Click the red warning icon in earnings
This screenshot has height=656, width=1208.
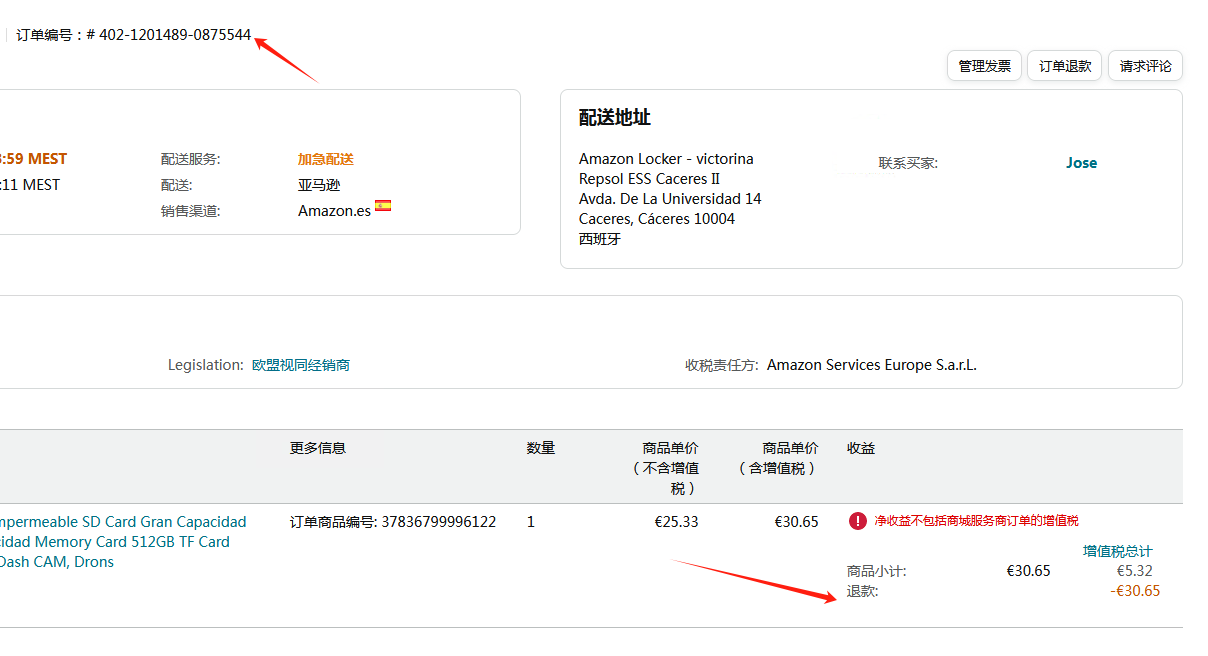click(x=858, y=521)
